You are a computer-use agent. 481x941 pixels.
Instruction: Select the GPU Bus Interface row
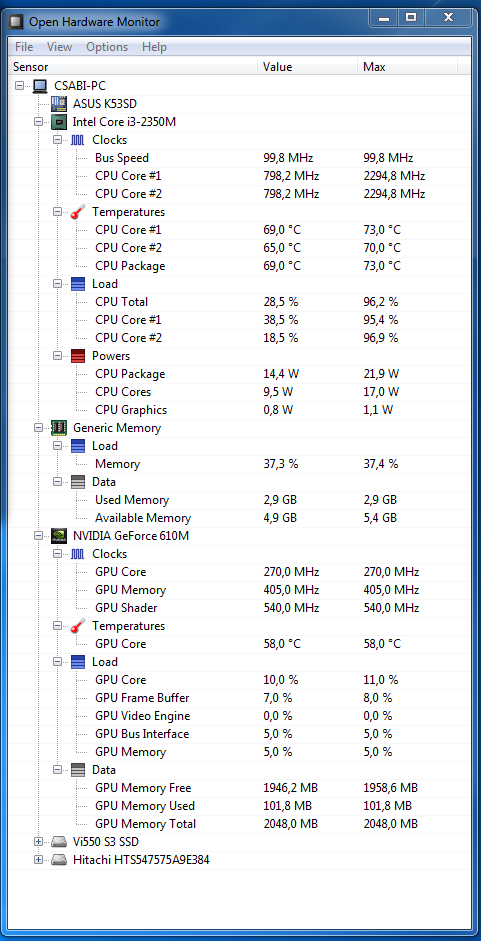click(x=240, y=734)
